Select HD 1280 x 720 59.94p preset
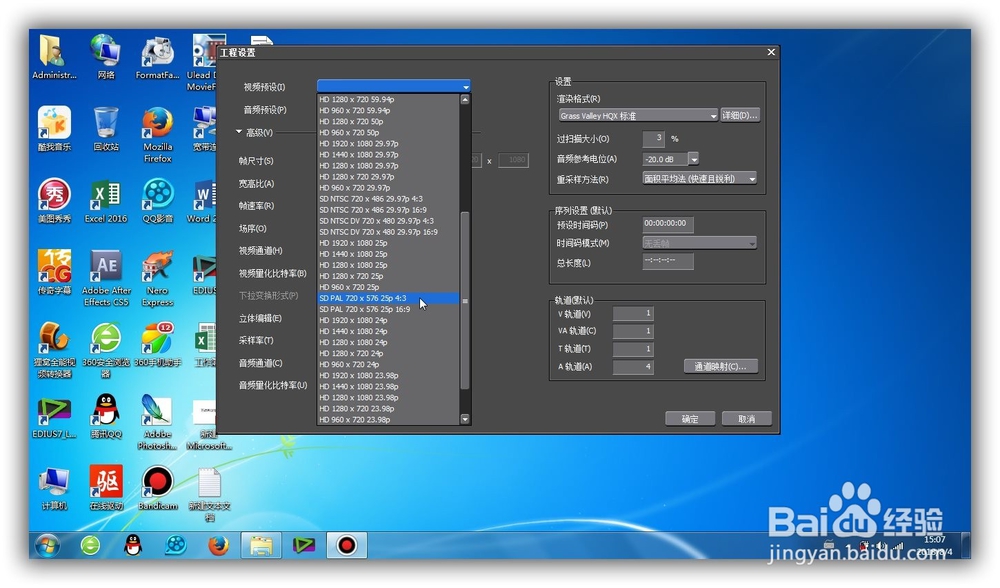Viewport: 1000px width, 588px height. 388,99
